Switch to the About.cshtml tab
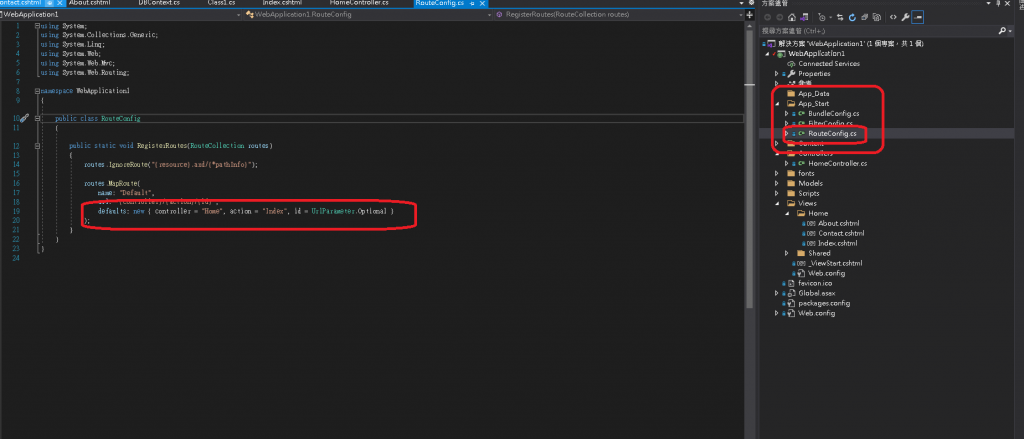The width and height of the screenshot is (1024, 439). (89, 3)
